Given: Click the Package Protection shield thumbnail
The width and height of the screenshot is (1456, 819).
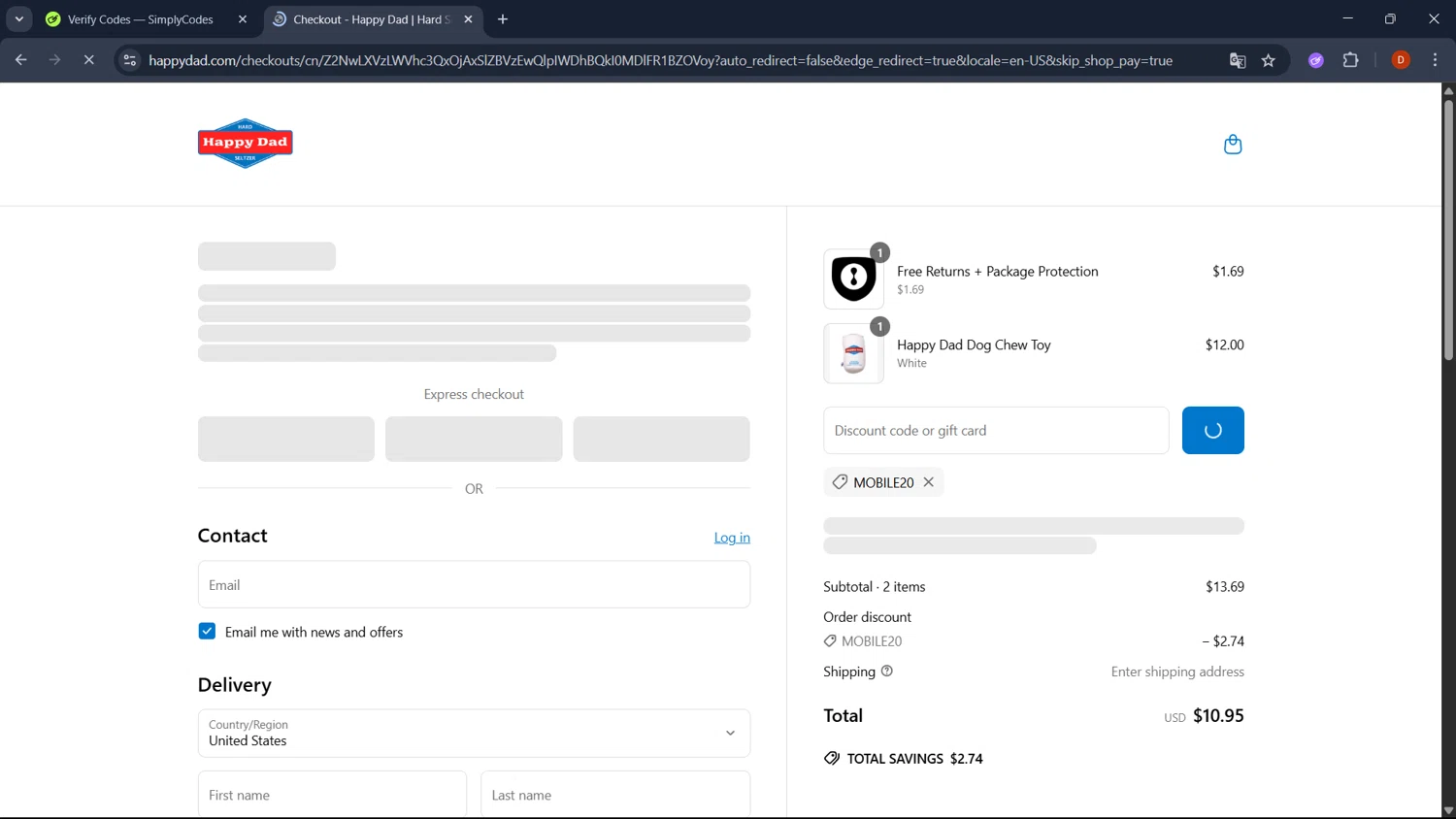Looking at the screenshot, I should (853, 279).
